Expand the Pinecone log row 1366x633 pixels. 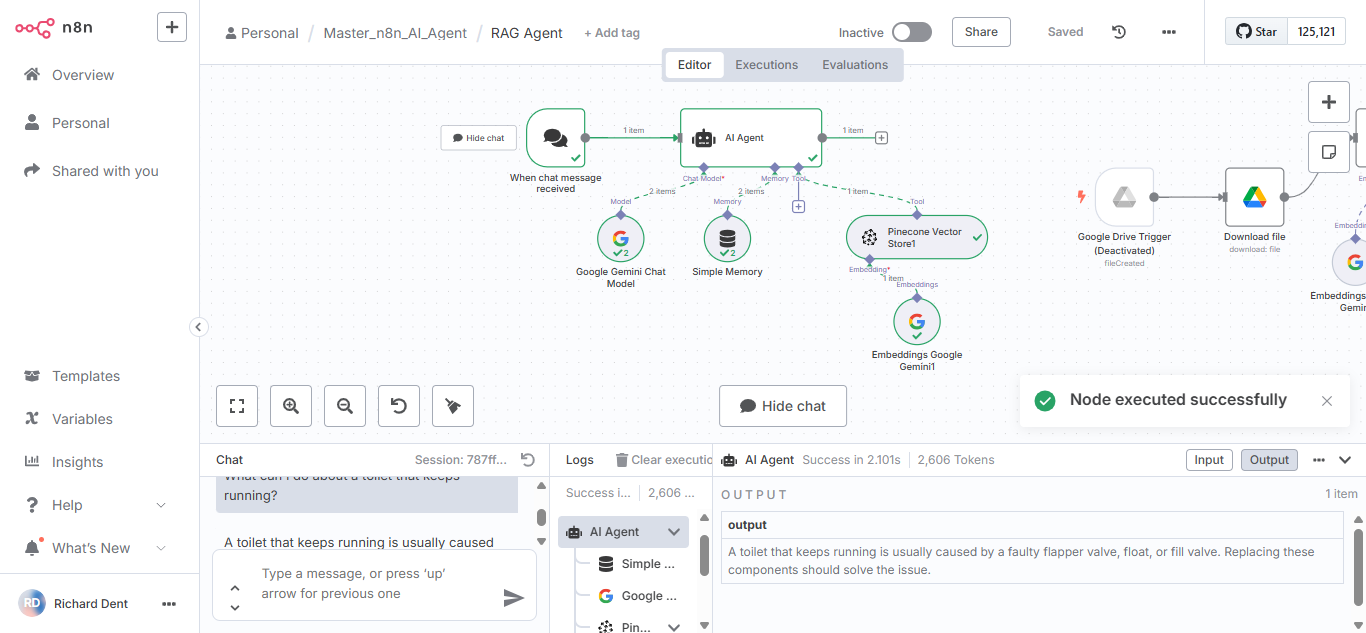tap(675, 627)
